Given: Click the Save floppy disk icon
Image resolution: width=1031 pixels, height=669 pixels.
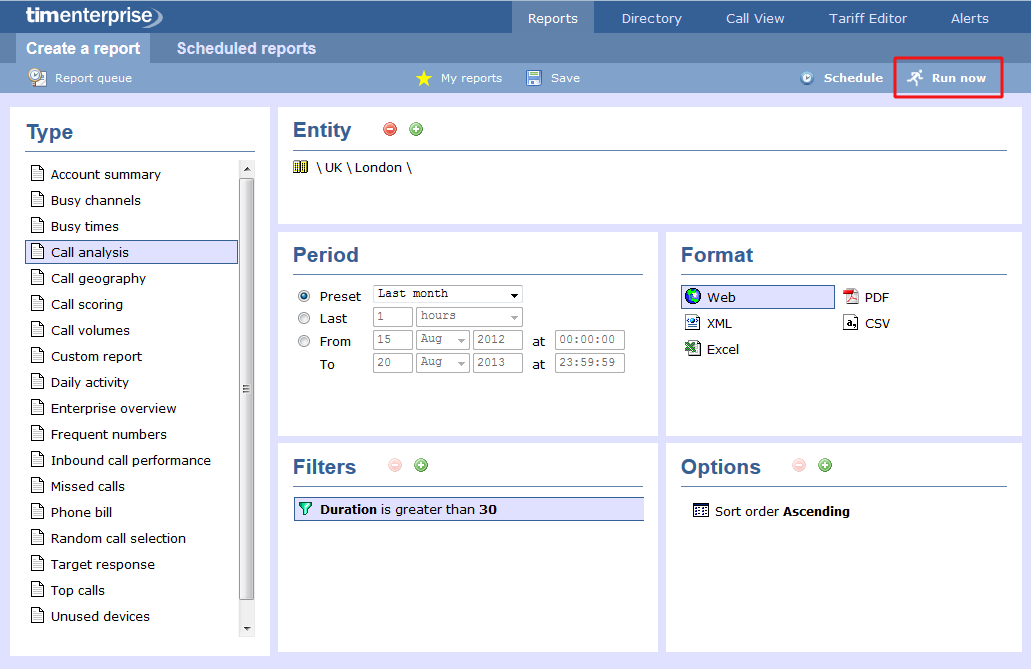Looking at the screenshot, I should 534,78.
